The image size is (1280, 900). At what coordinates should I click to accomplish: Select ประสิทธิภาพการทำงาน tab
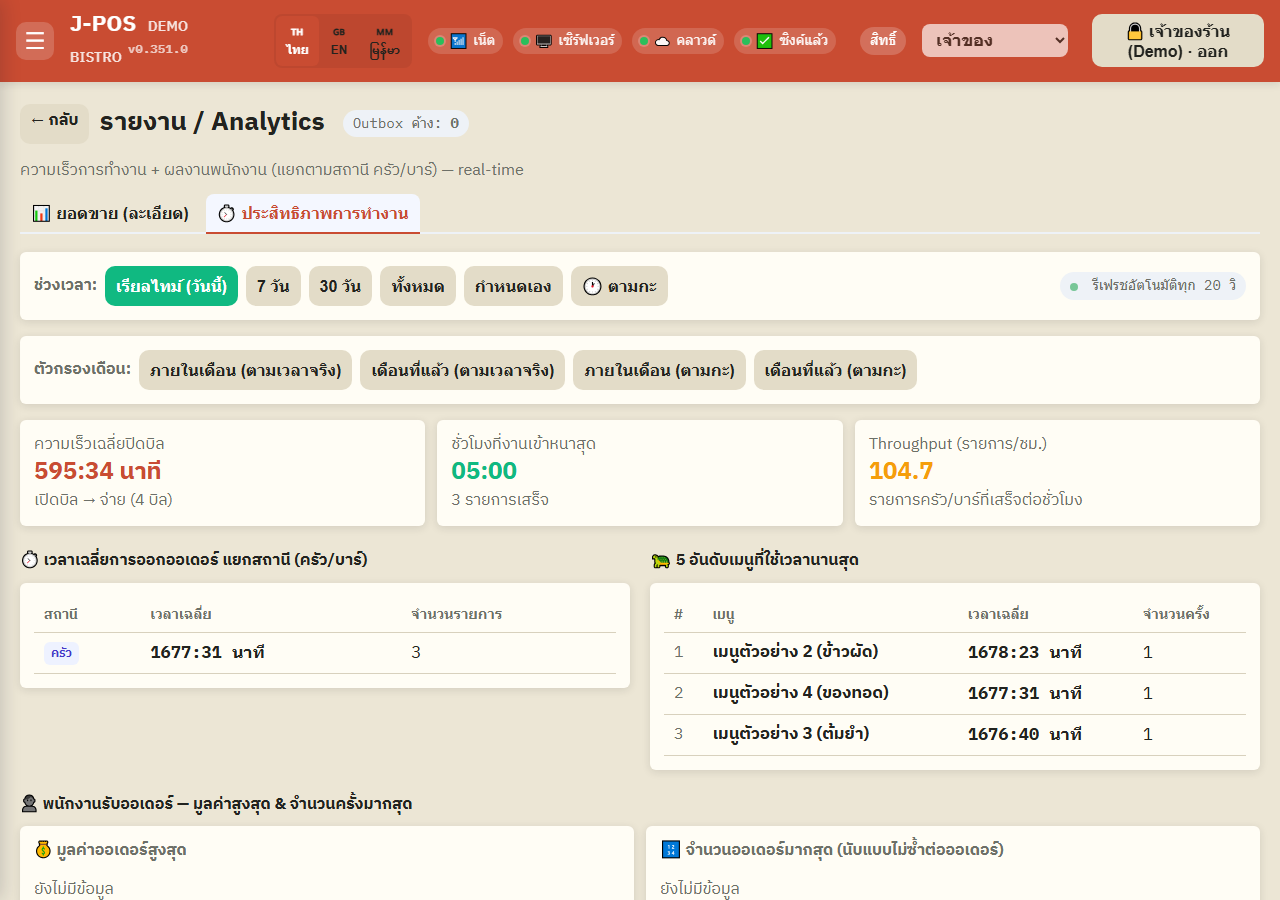point(313,213)
